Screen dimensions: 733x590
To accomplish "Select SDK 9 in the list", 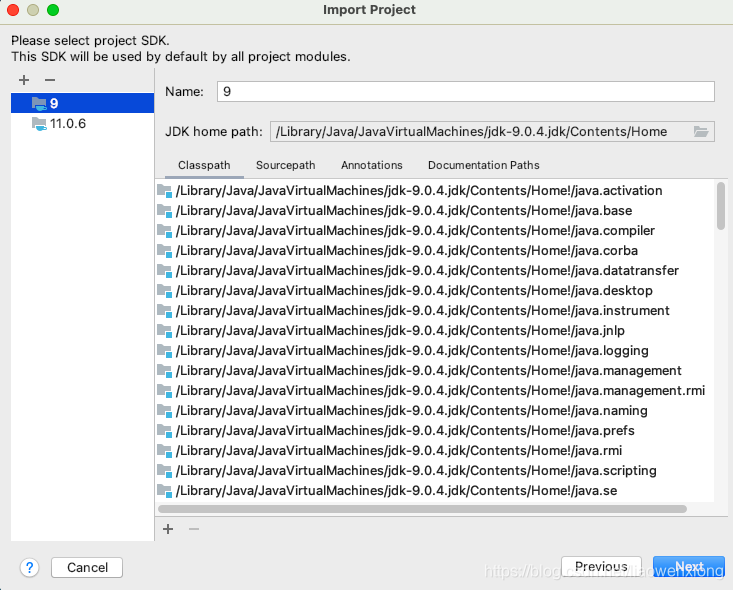I will click(x=82, y=103).
